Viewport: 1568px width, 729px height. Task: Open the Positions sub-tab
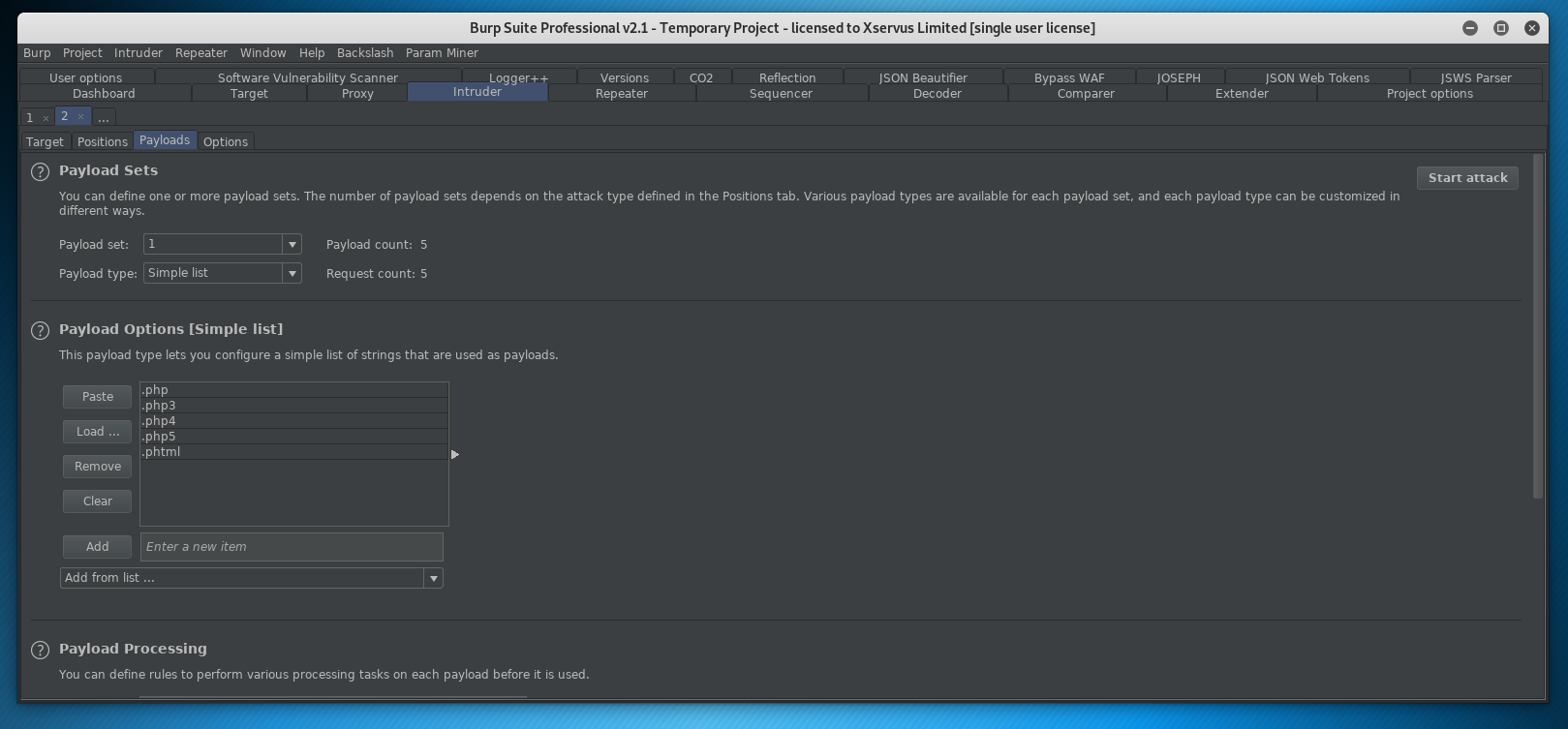tap(103, 141)
